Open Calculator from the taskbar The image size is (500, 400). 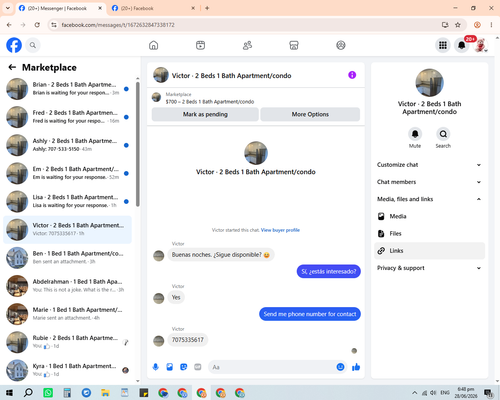pyautogui.click(x=67, y=393)
